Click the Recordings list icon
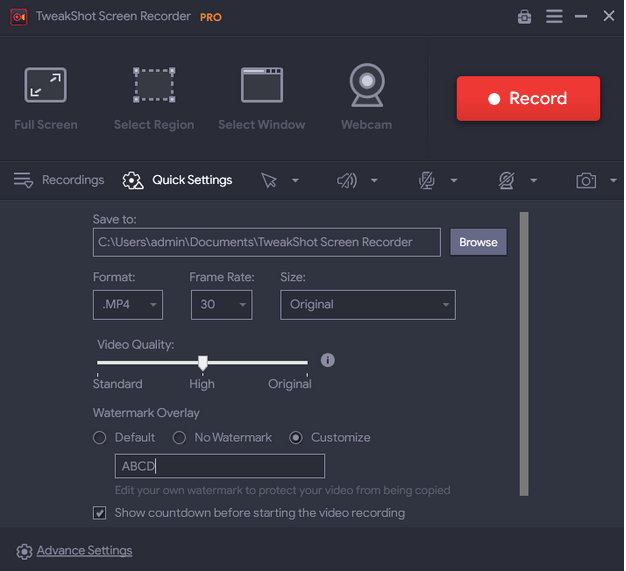The width and height of the screenshot is (626, 571). coord(23,180)
